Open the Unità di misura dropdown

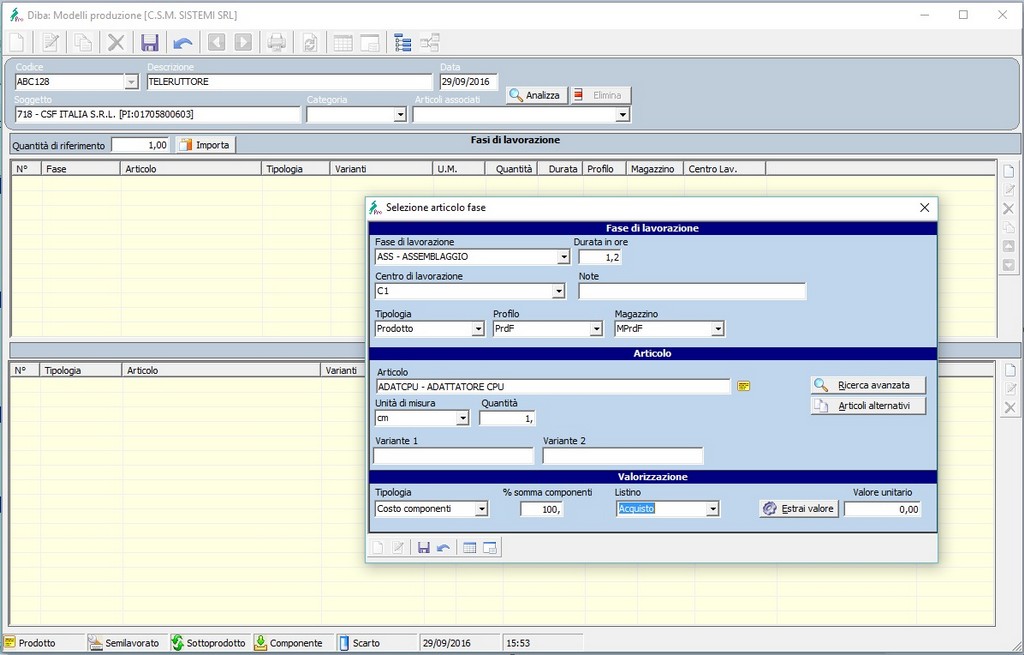coord(462,419)
